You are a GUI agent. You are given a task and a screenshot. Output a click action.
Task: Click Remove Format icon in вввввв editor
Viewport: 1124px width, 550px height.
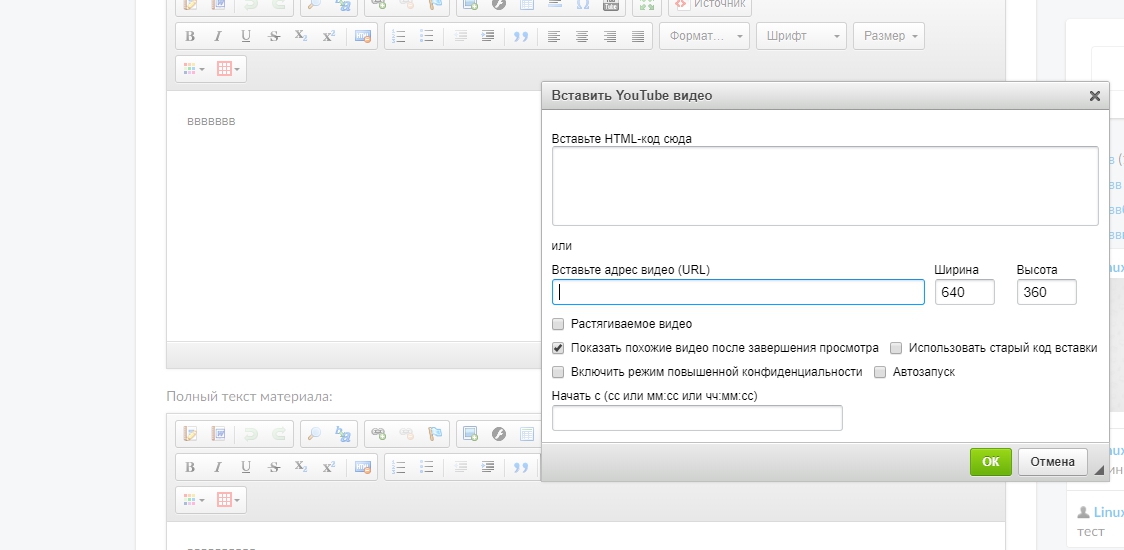[x=363, y=37]
